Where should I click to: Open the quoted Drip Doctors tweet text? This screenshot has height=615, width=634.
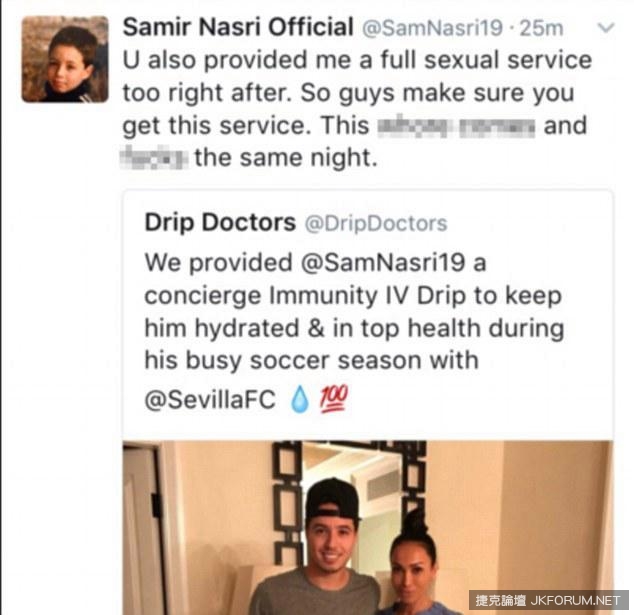coord(354,328)
